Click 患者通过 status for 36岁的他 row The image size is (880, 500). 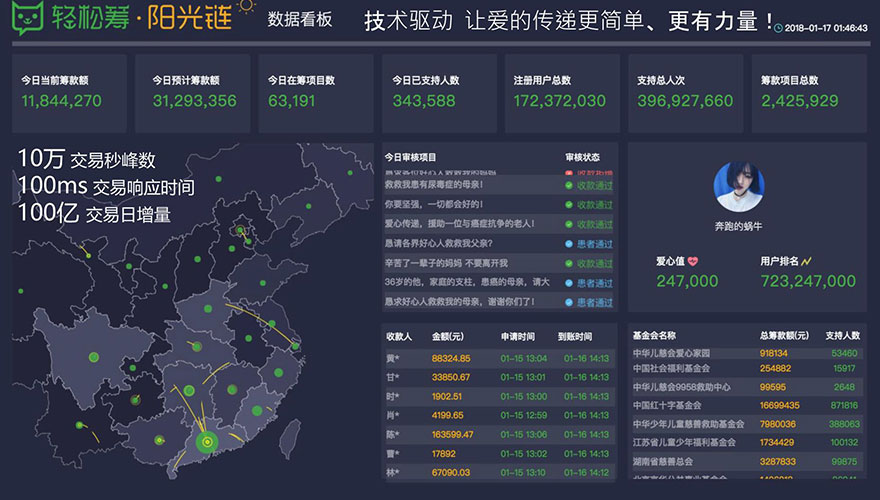[x=595, y=283]
